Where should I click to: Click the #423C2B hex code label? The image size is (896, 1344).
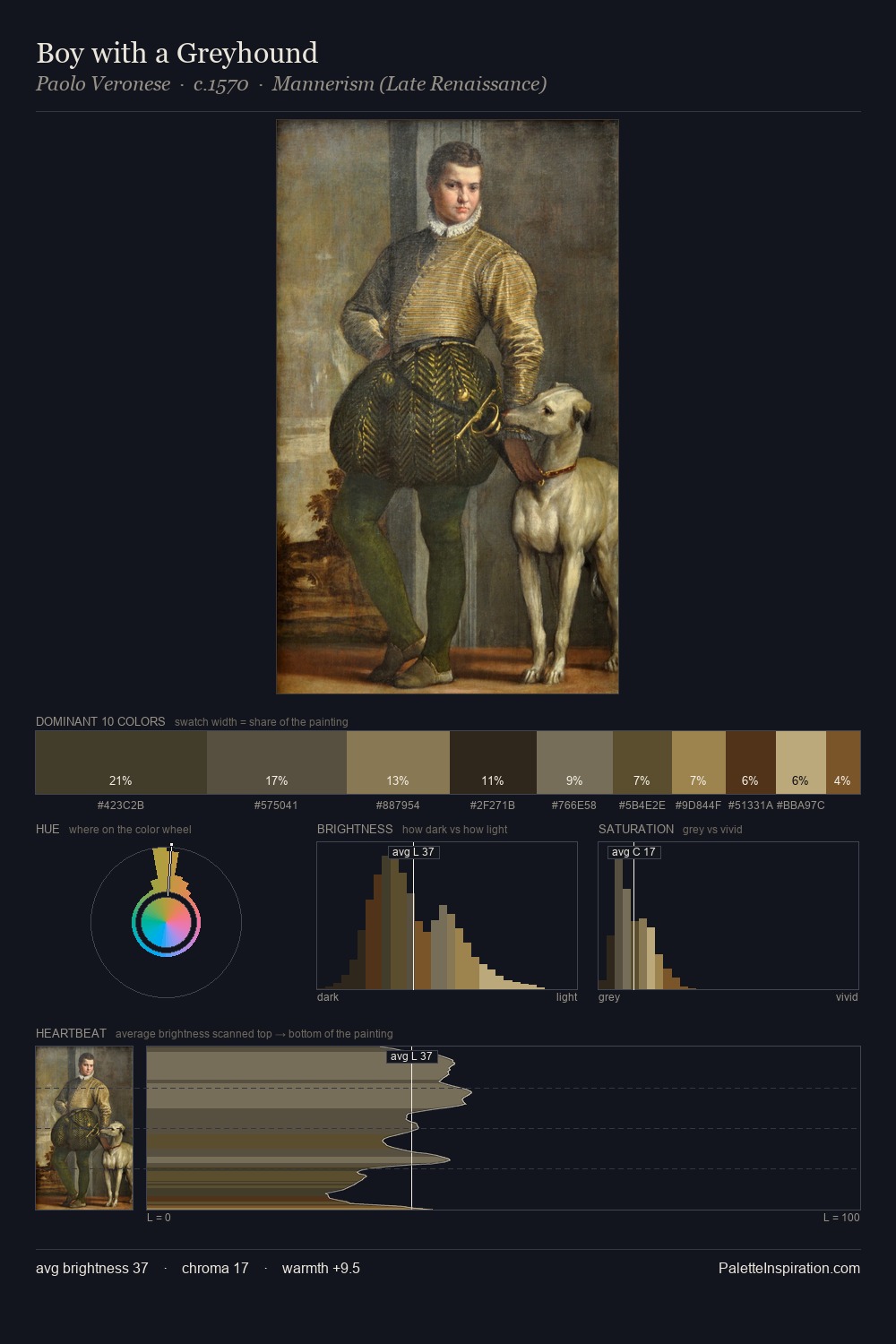coord(121,806)
